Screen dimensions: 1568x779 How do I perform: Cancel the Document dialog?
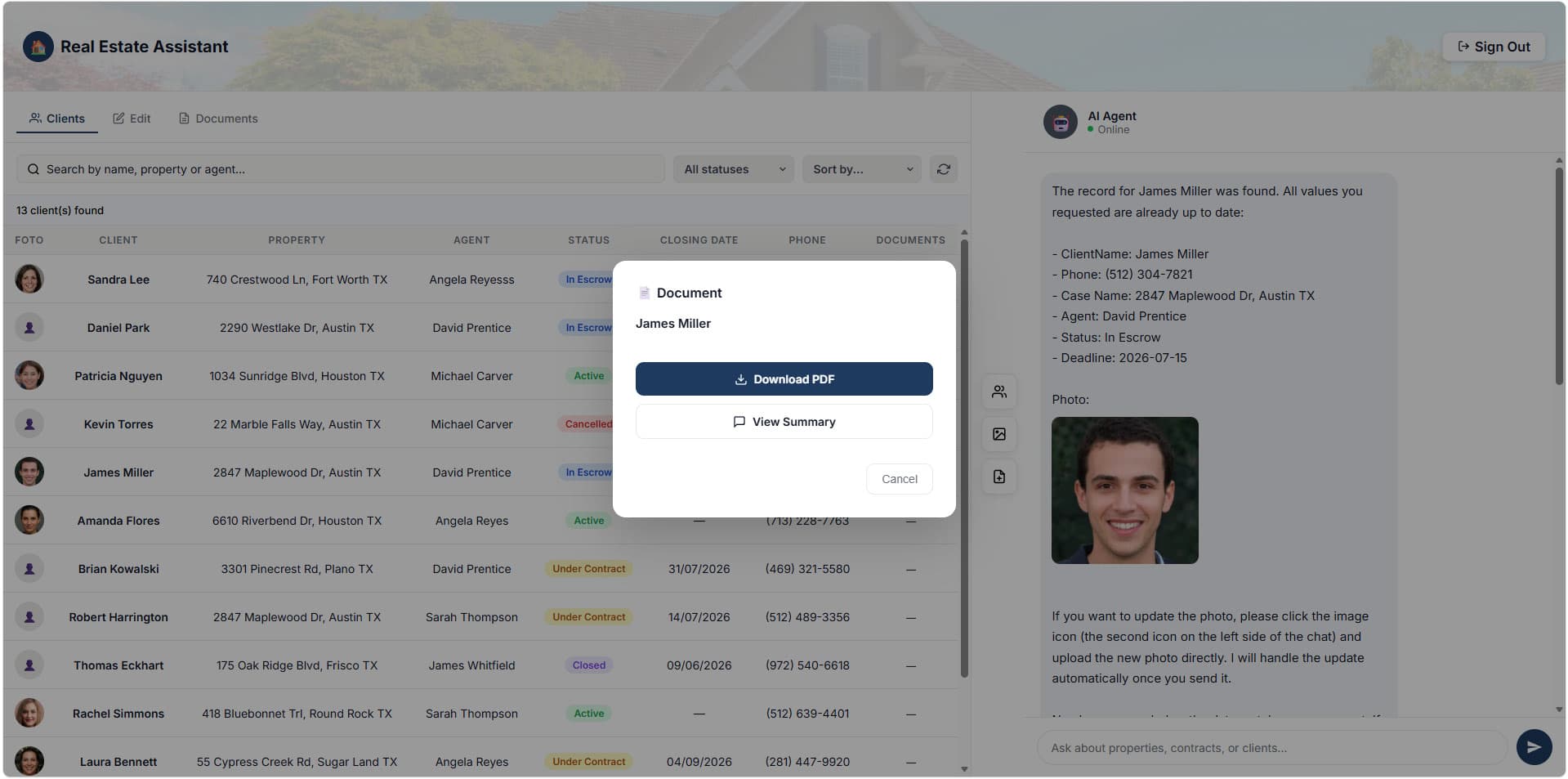[899, 479]
